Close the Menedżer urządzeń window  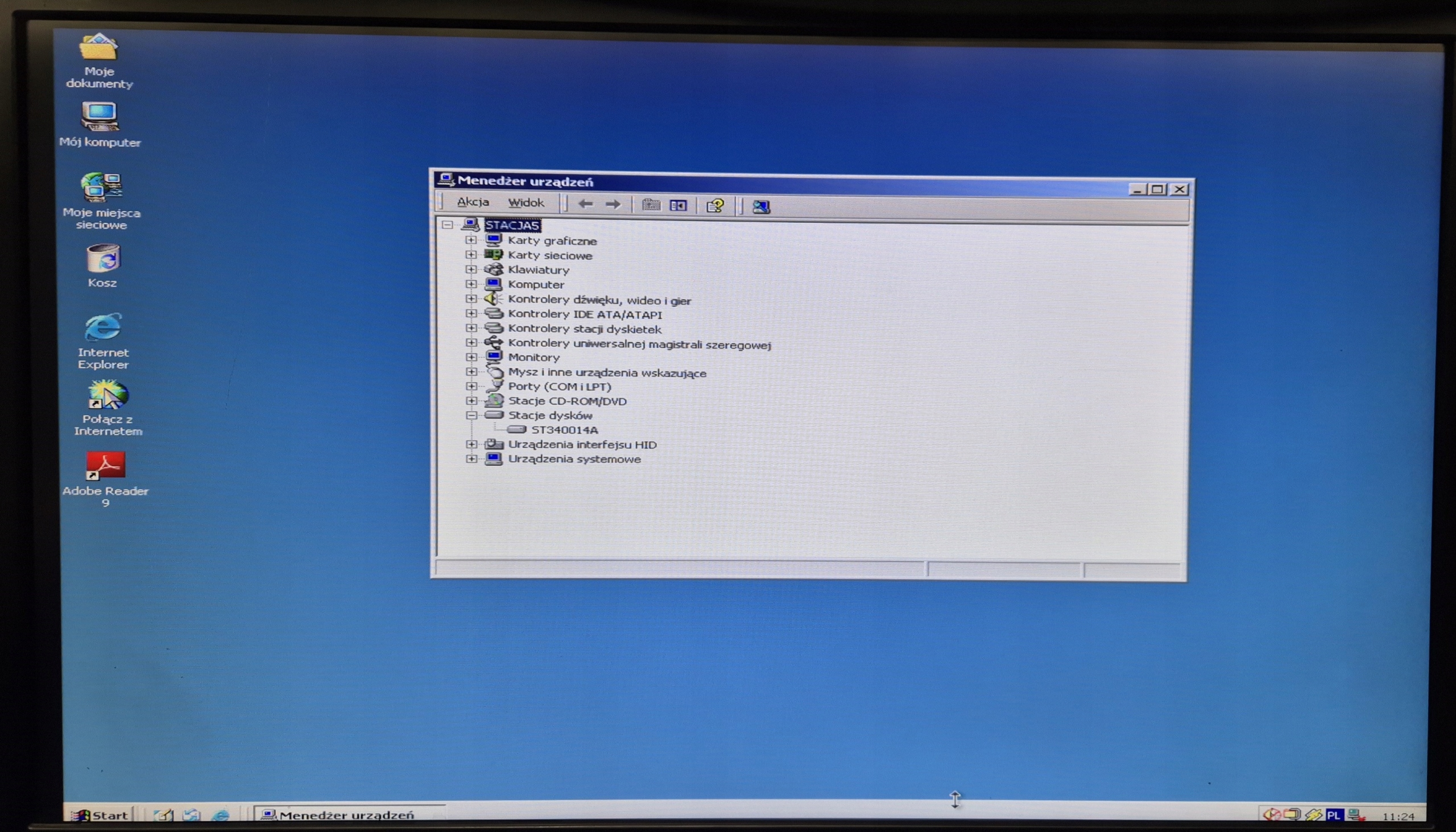[1179, 189]
